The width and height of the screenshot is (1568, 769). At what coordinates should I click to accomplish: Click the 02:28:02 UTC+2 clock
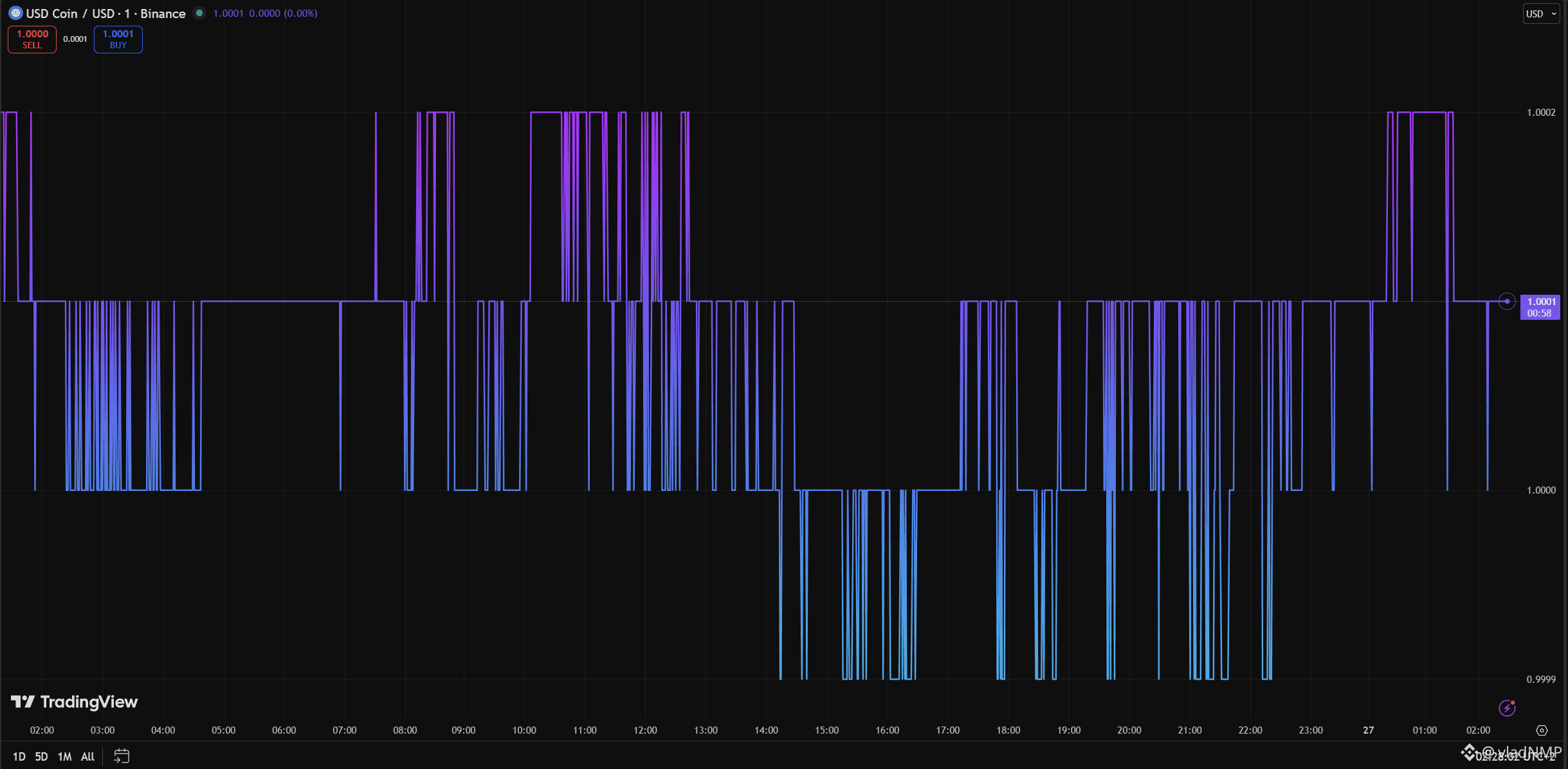point(1515,757)
